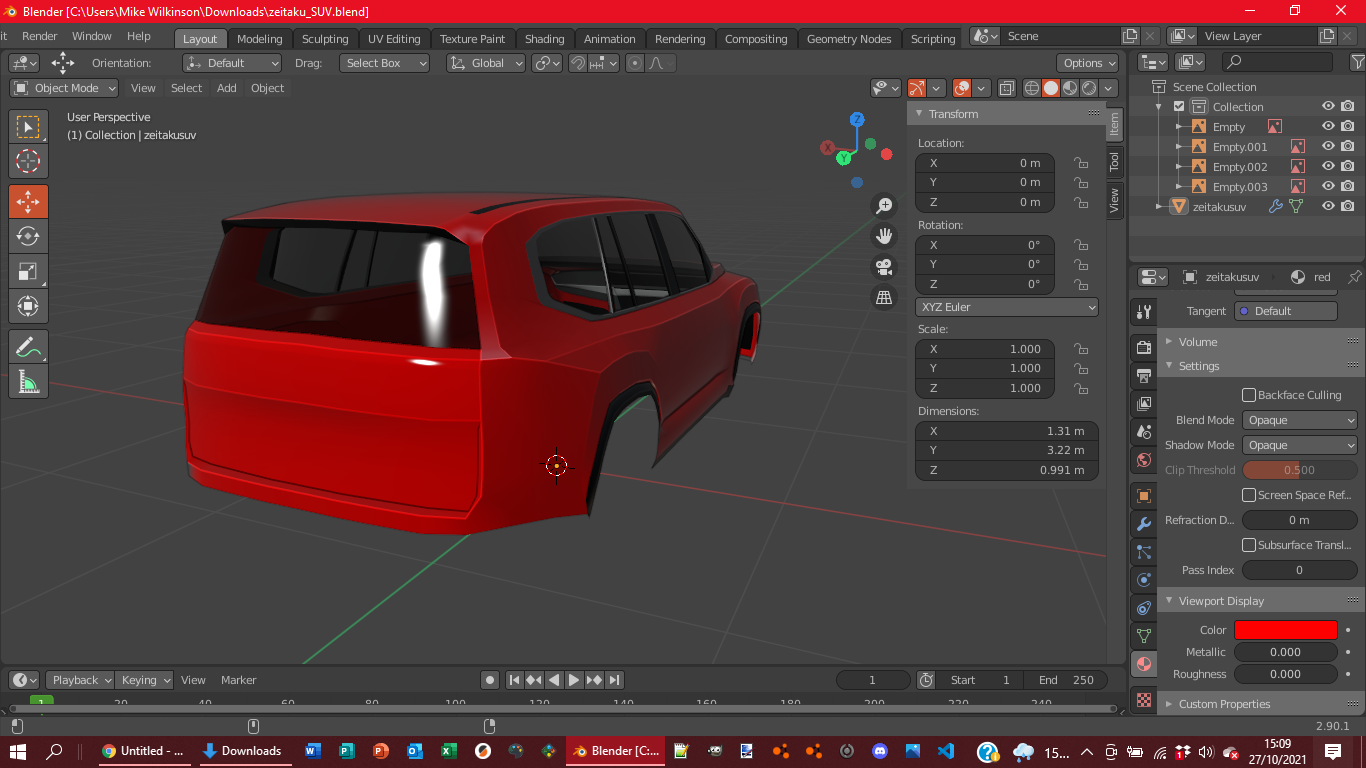
Task: Click the Options button in header
Action: (1089, 63)
